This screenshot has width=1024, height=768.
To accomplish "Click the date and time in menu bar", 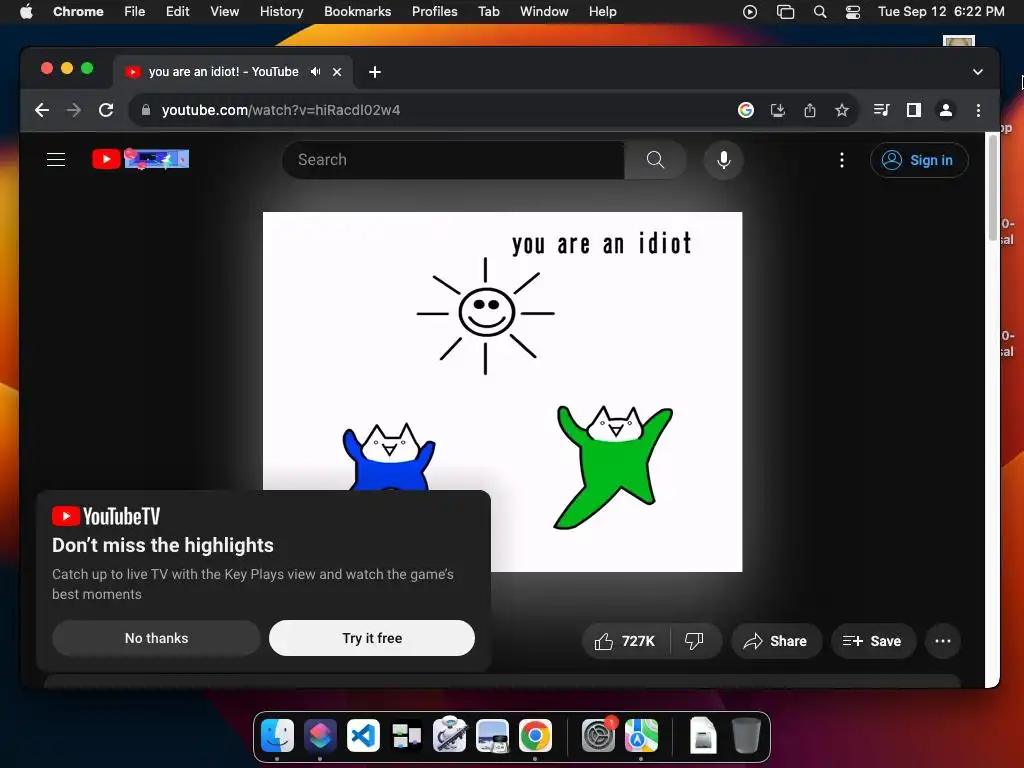I will (941, 11).
